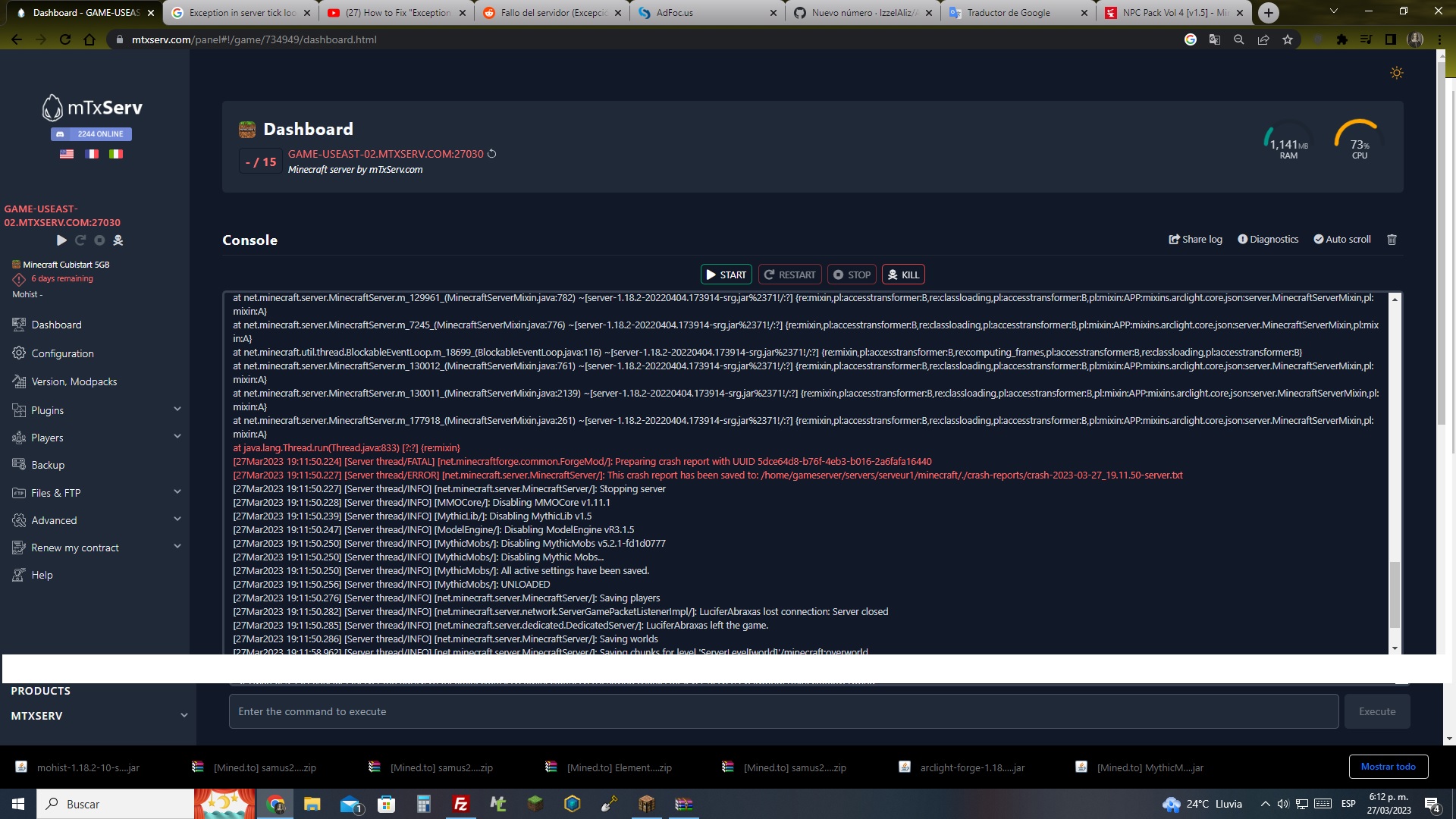The height and width of the screenshot is (819, 1456).
Task: Clear the console using the trash icon
Action: (1392, 240)
